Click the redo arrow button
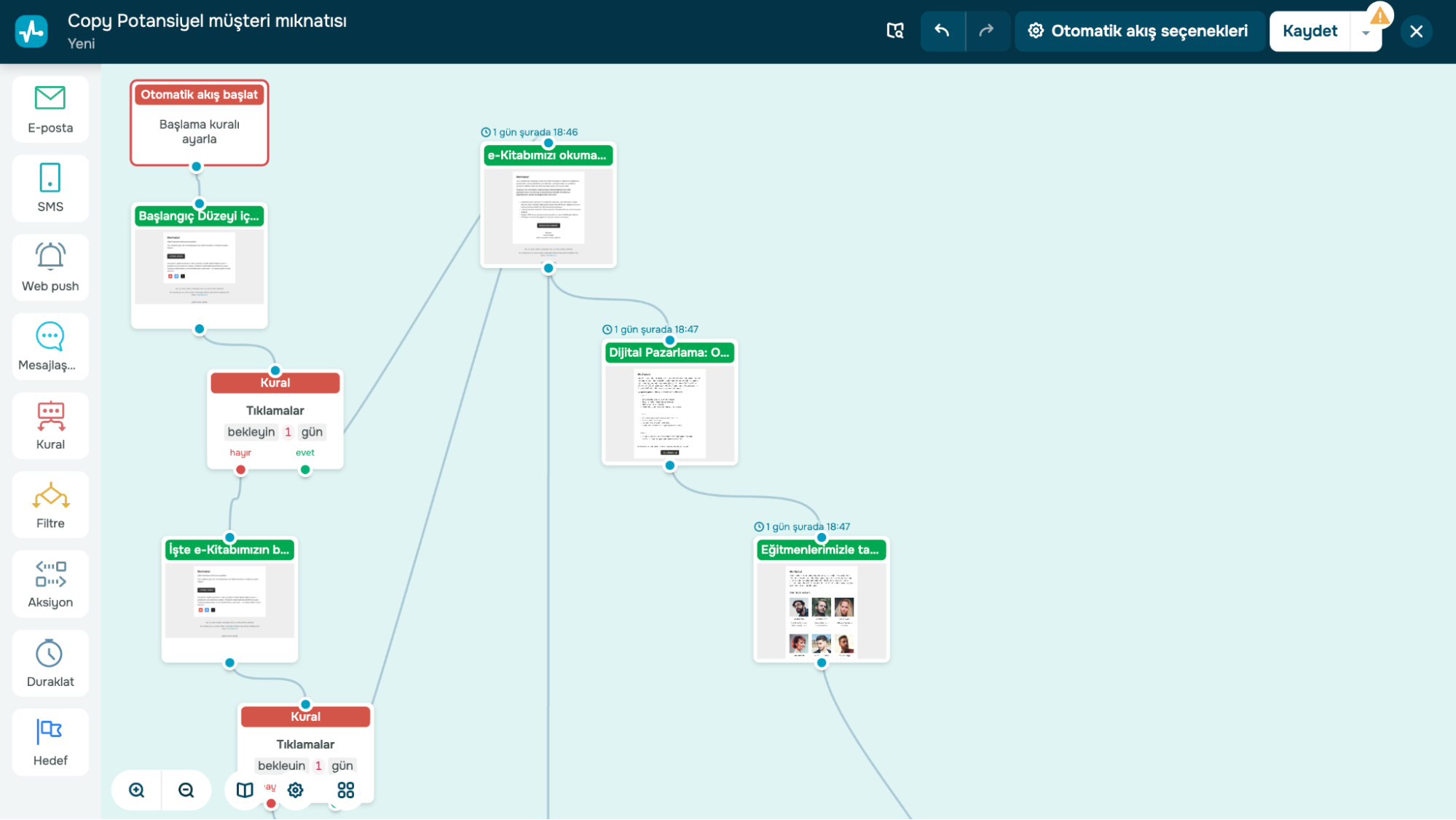The height and width of the screenshot is (820, 1456). [x=986, y=31]
